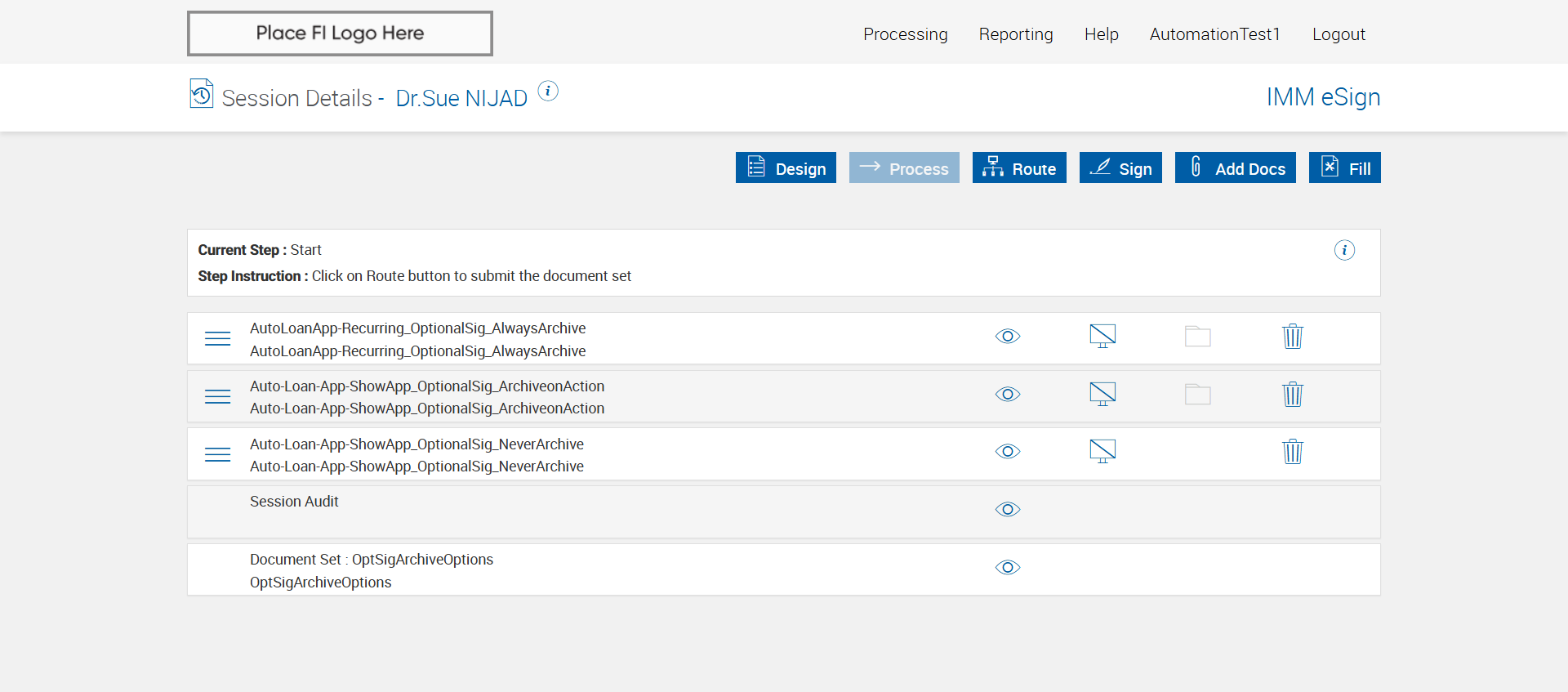Screen dimensions: 1568x692
Task: Click the info icon next to Dr.Sue NIJAD
Action: (548, 92)
